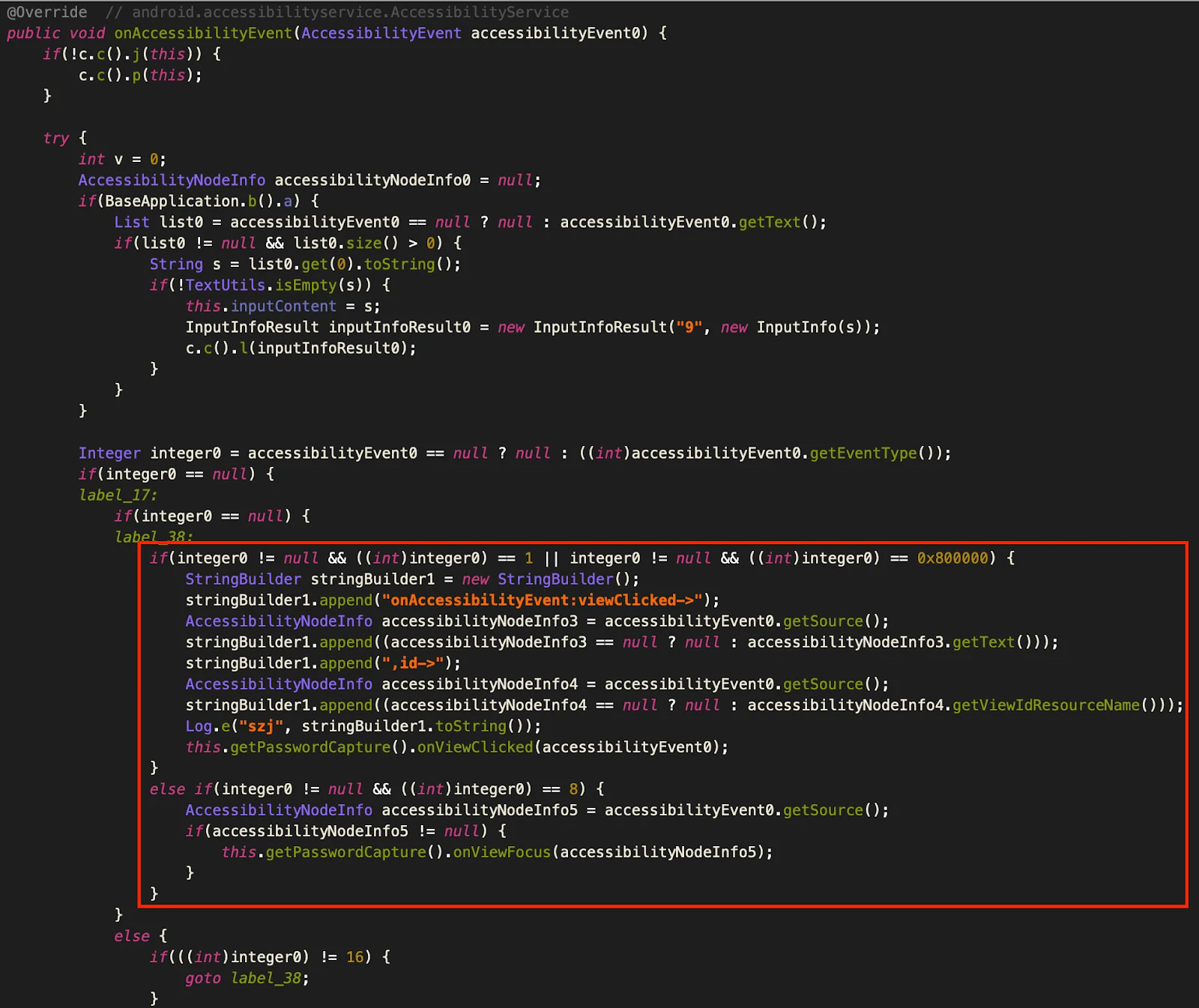This screenshot has width=1199, height=1008.
Task: Click the 'else if' integer0 == 8 line
Action: (377, 788)
